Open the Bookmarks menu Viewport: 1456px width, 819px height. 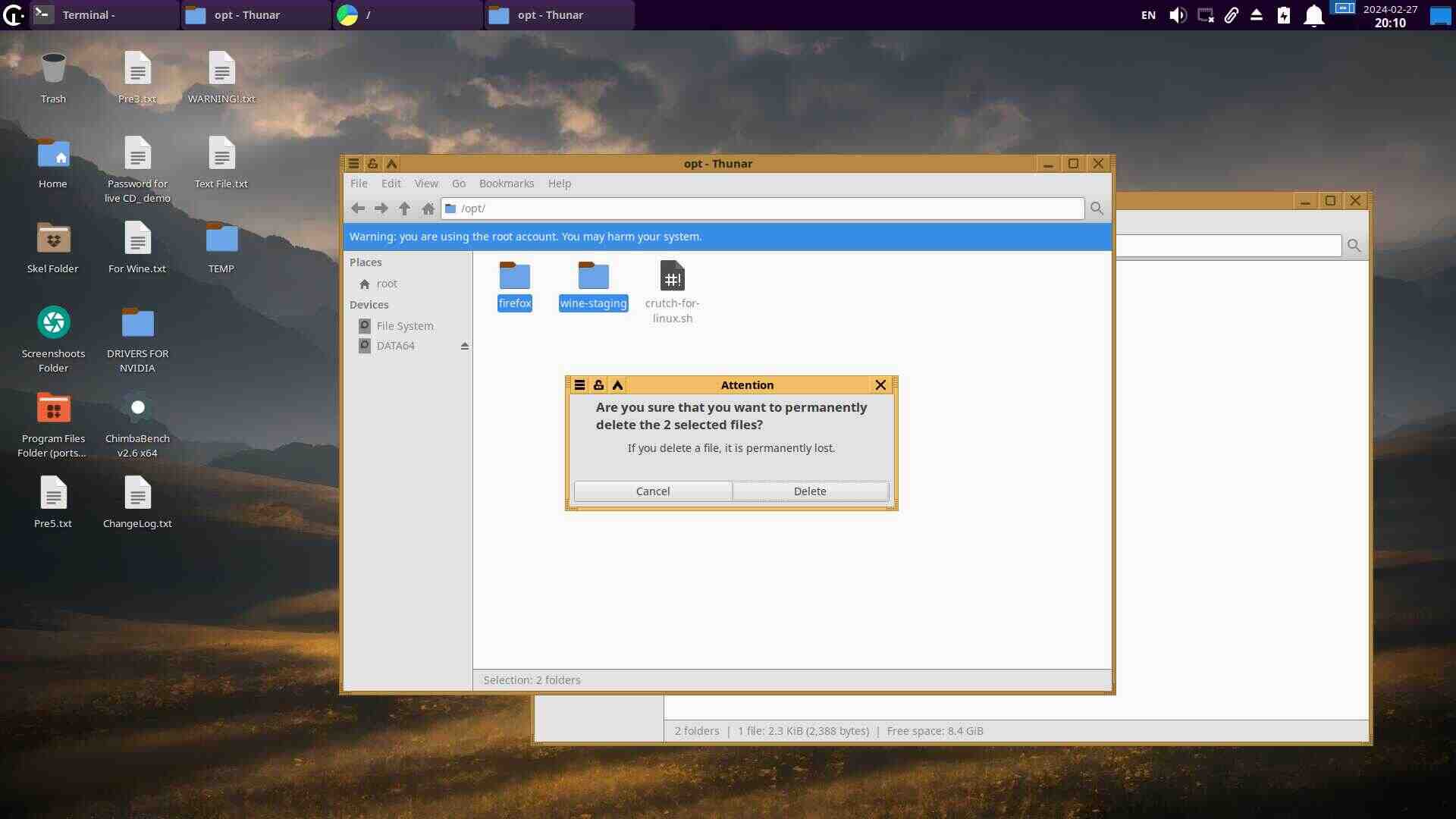[506, 184]
